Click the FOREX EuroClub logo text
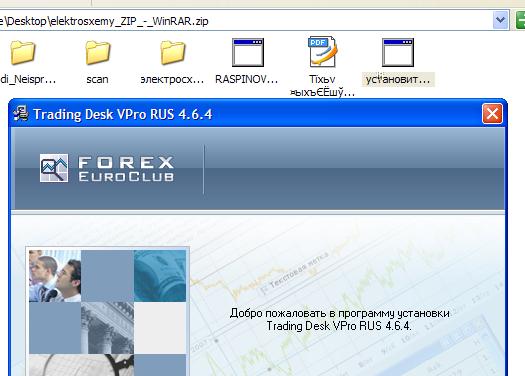The image size is (525, 376). 126,168
